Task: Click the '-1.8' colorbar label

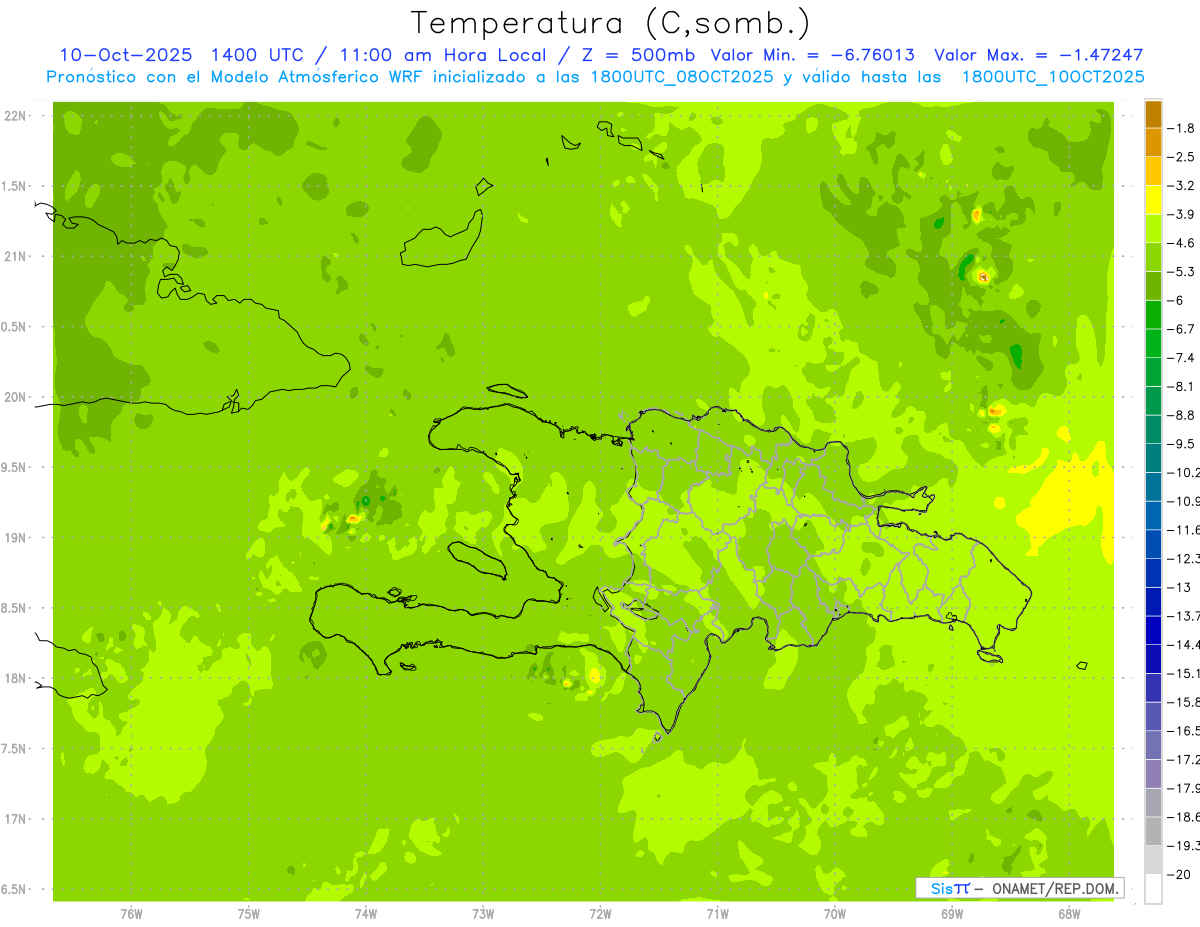Action: point(1183,128)
